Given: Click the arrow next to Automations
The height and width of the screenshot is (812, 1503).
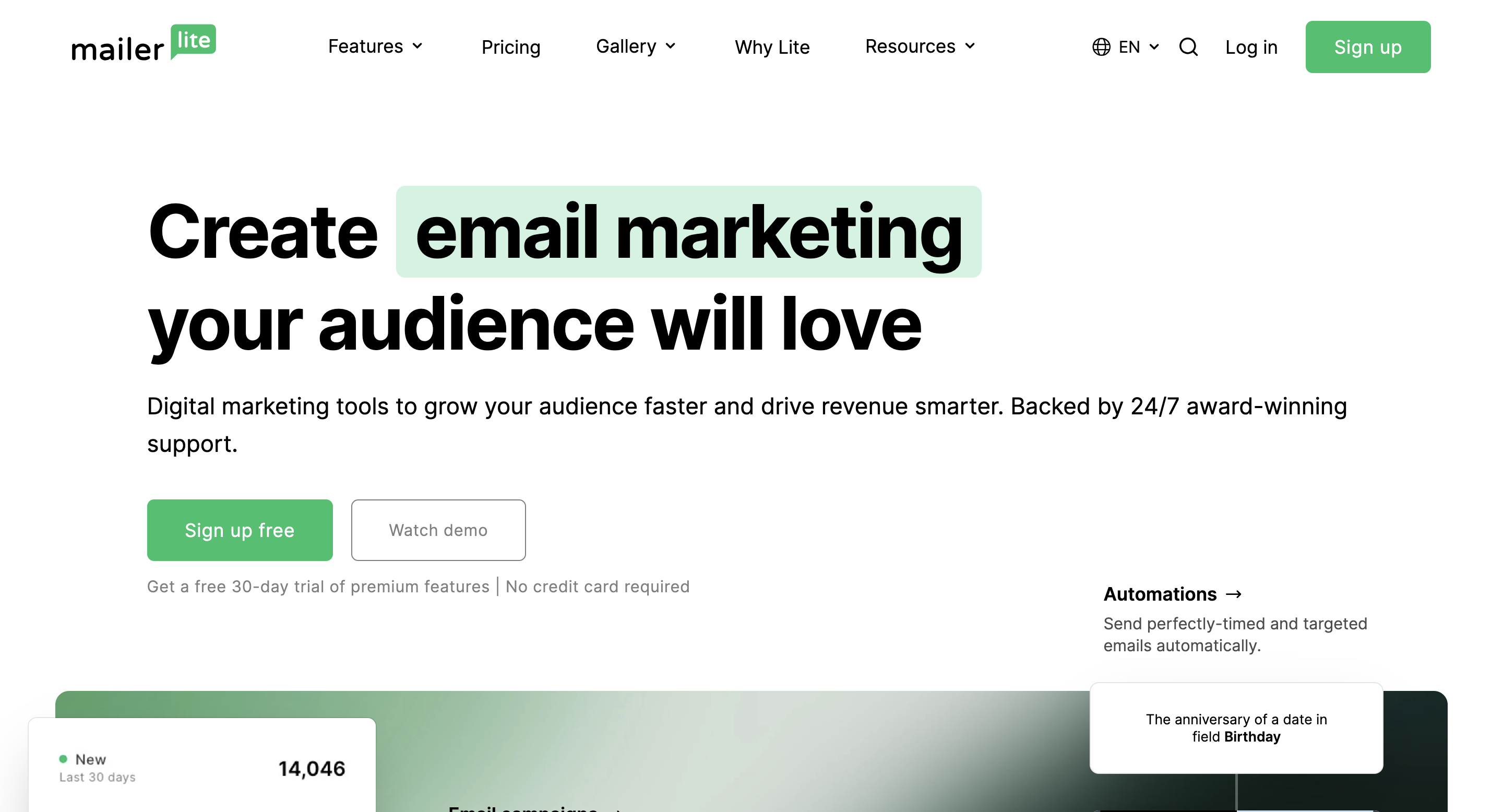Looking at the screenshot, I should click(x=1234, y=594).
